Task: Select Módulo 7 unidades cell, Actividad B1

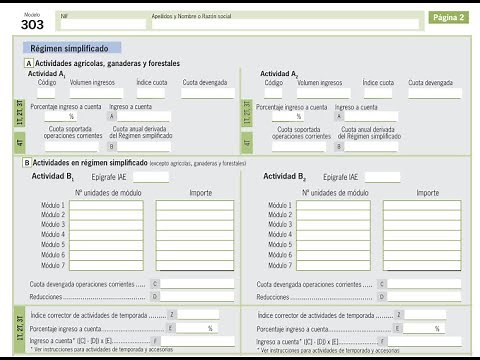Action: point(106,265)
